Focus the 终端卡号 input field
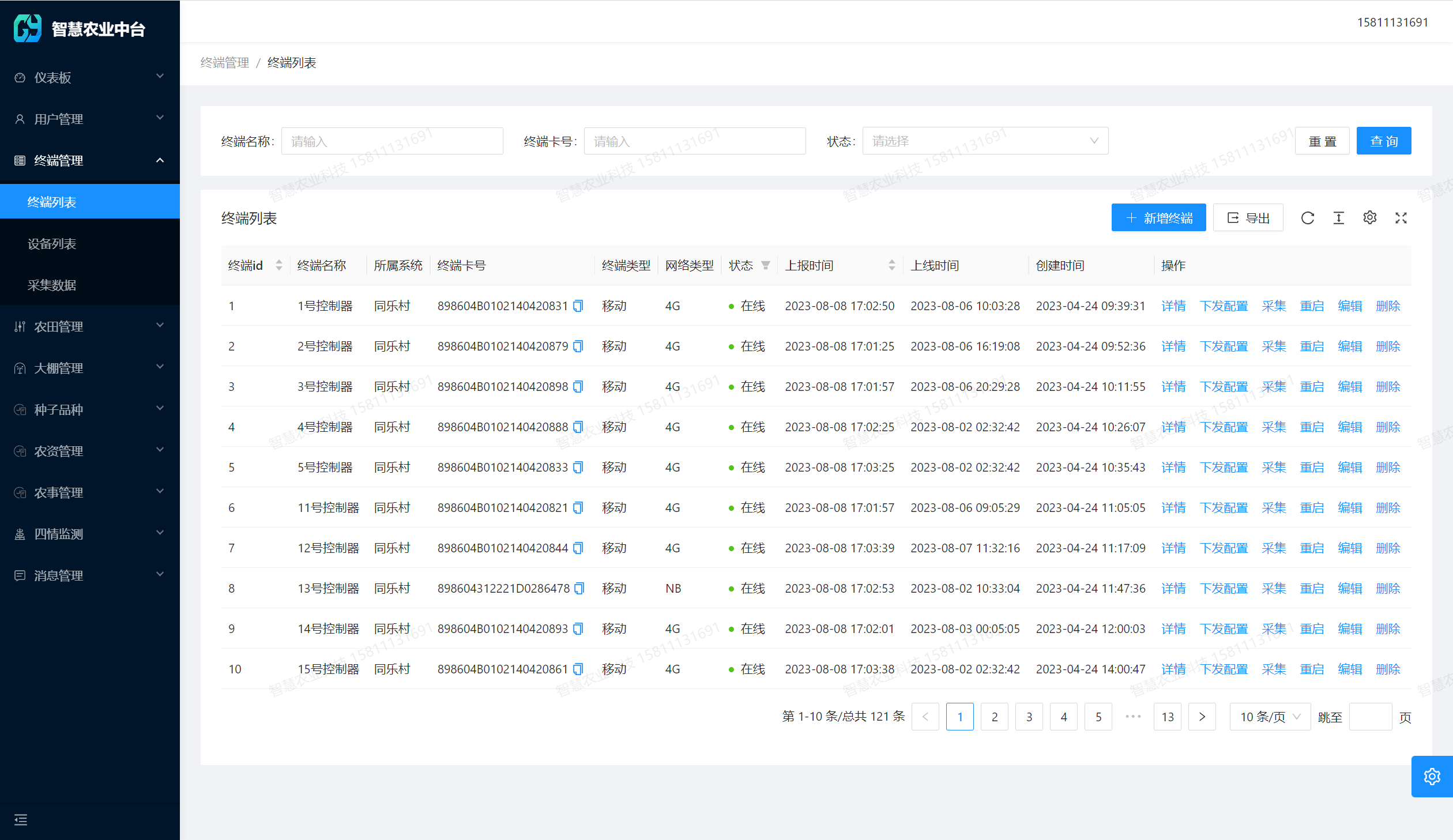This screenshot has width=1453, height=840. click(x=694, y=141)
